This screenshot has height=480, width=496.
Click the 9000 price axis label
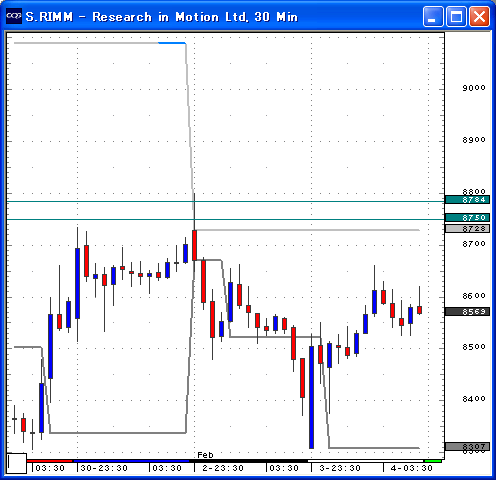pos(474,88)
